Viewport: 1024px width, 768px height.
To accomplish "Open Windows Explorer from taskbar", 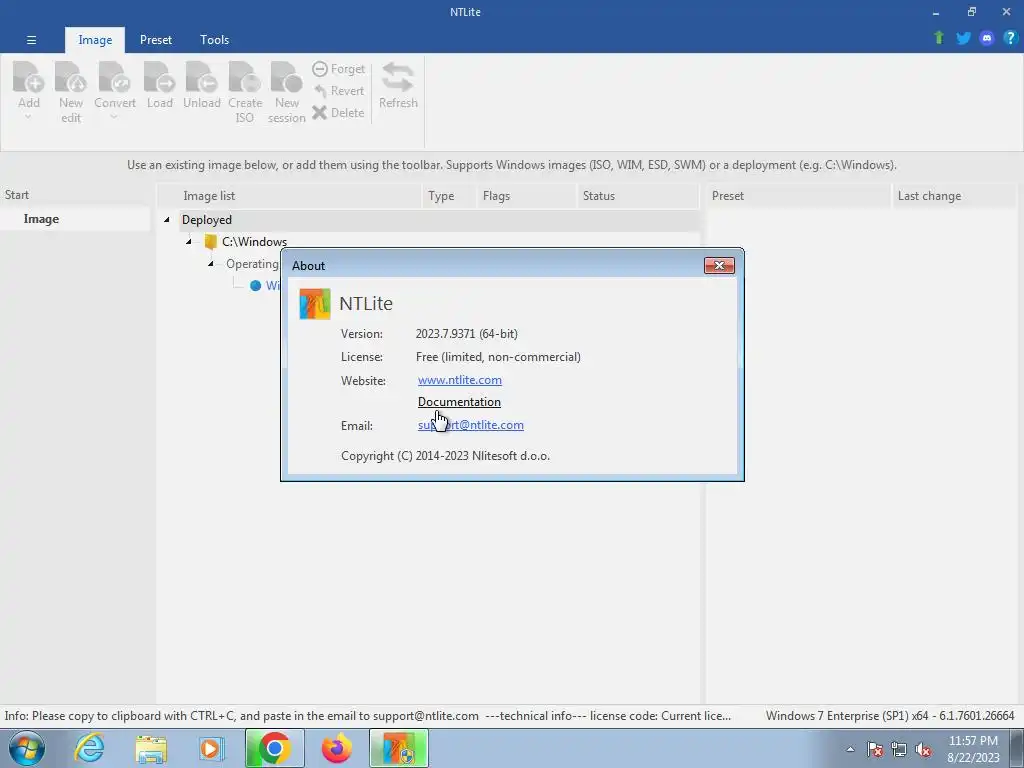I will point(151,748).
